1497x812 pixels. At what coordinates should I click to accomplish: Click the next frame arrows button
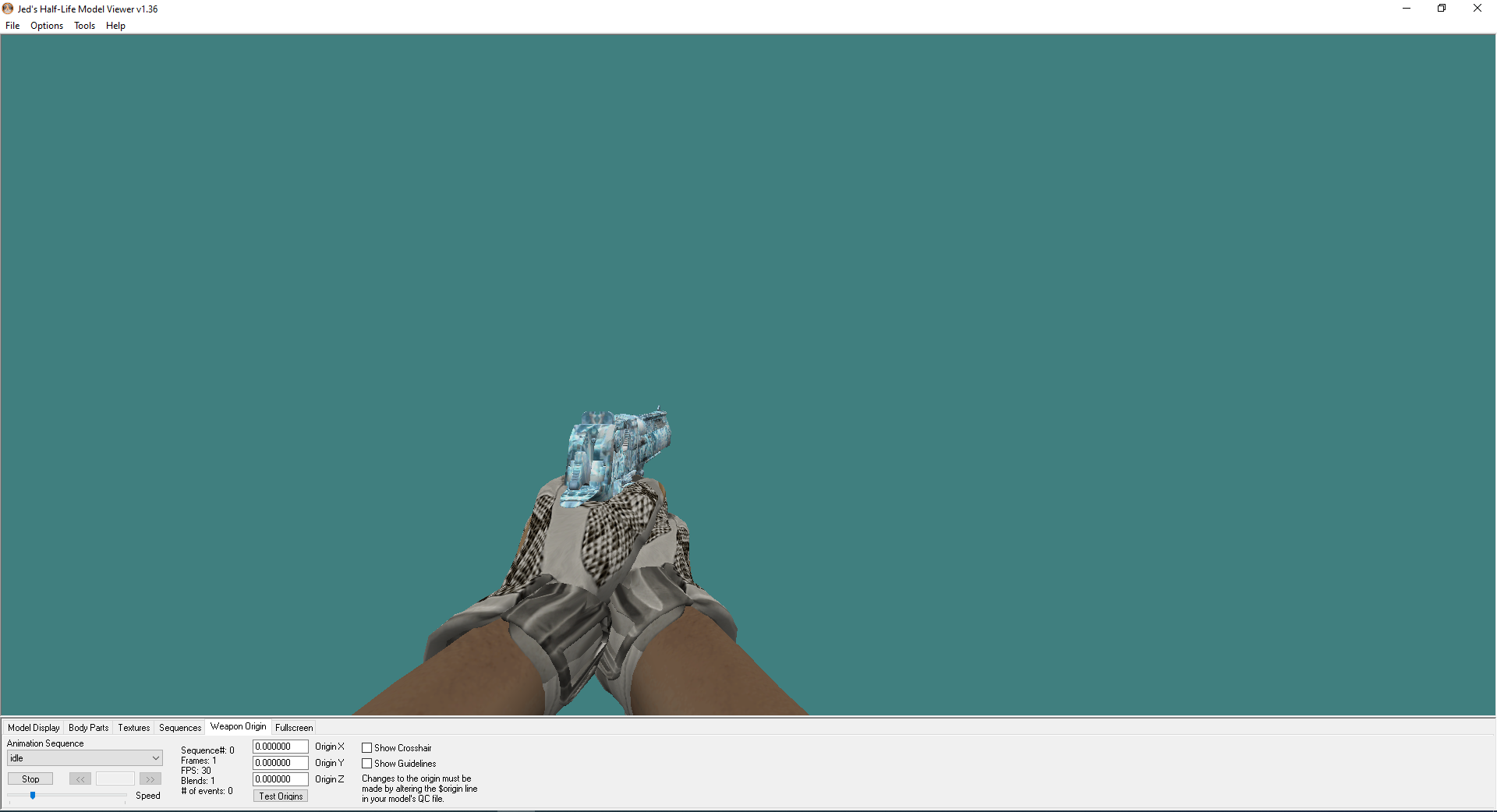tap(150, 778)
